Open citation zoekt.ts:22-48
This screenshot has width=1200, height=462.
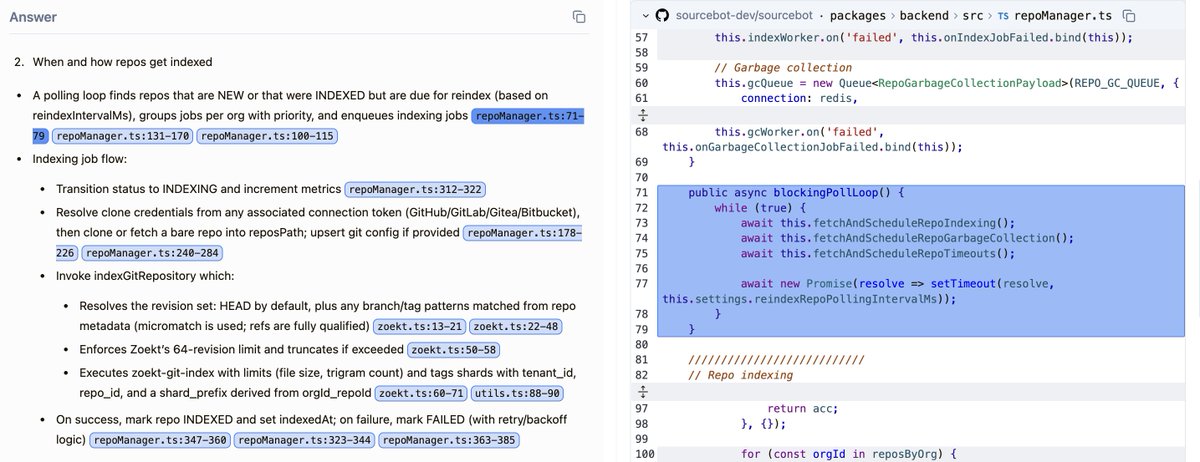[518, 326]
